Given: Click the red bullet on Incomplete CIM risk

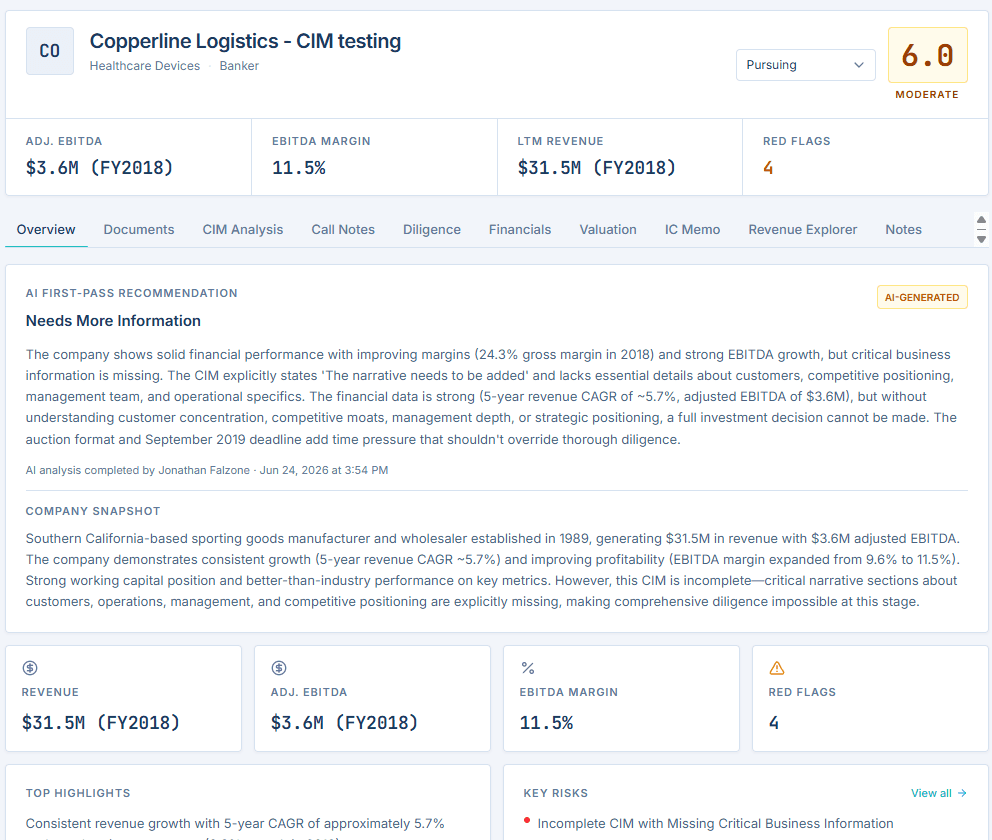Looking at the screenshot, I should point(526,821).
